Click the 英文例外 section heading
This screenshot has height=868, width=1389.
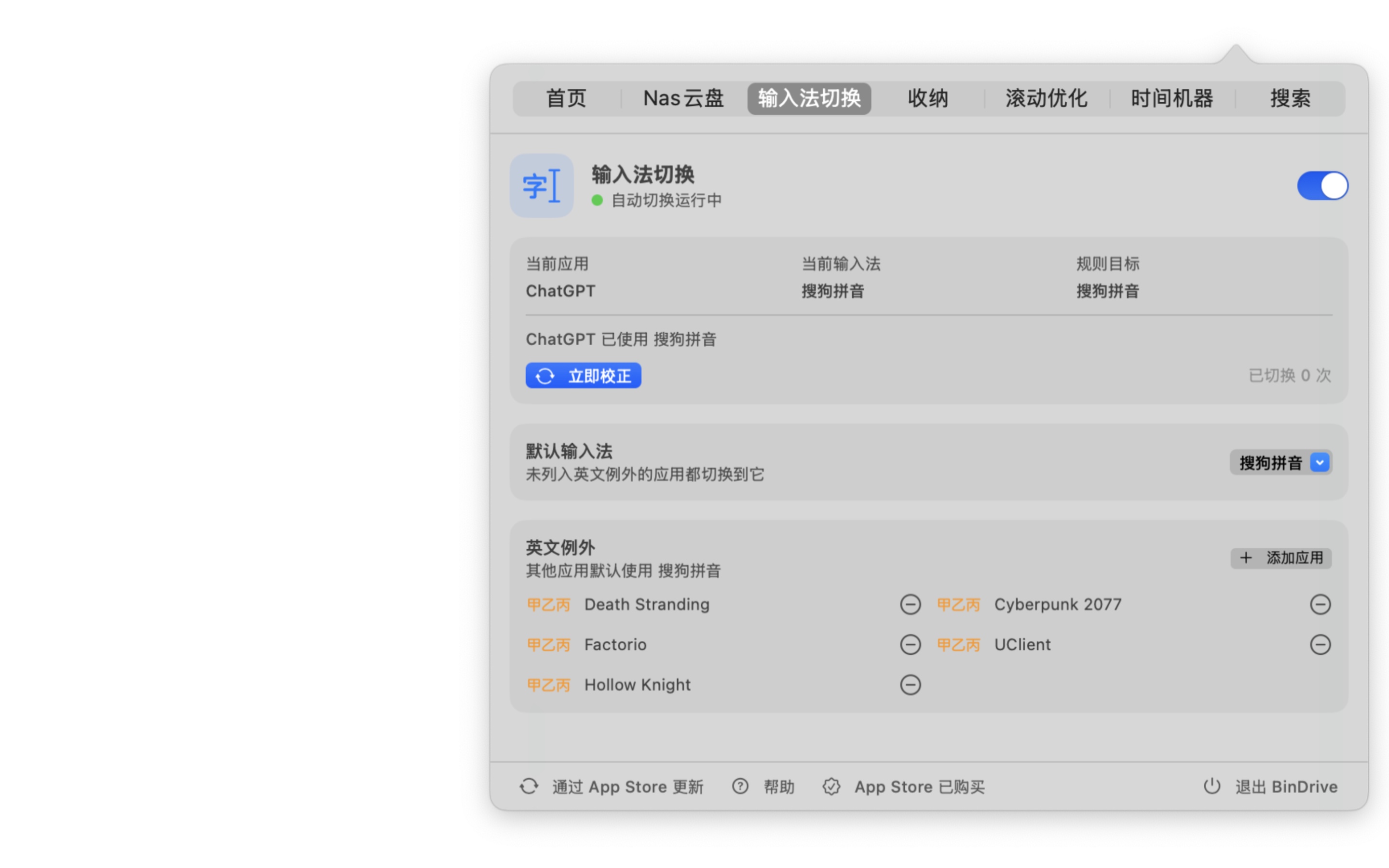click(x=560, y=548)
